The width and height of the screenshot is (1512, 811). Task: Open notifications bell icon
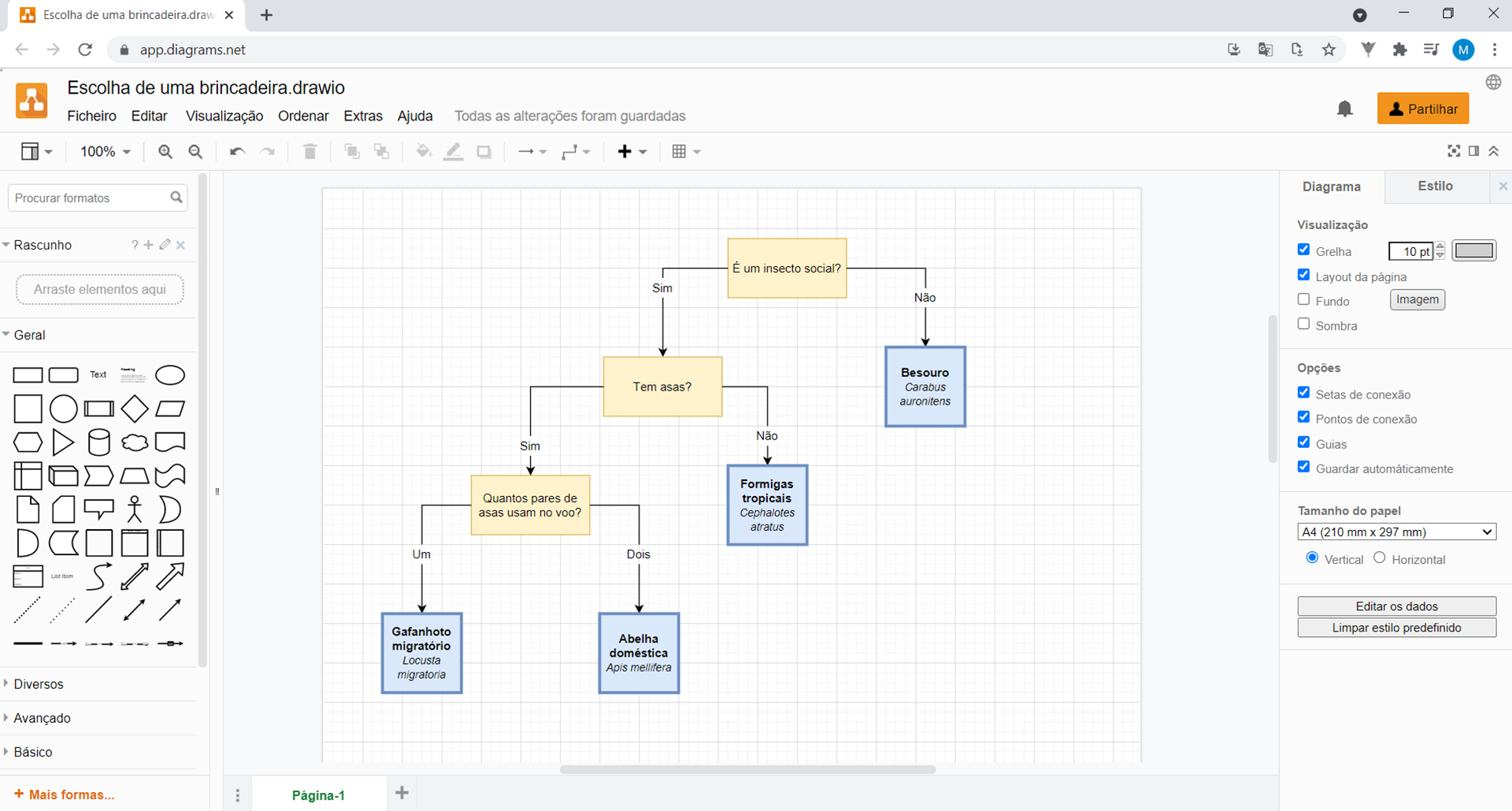pyautogui.click(x=1345, y=109)
